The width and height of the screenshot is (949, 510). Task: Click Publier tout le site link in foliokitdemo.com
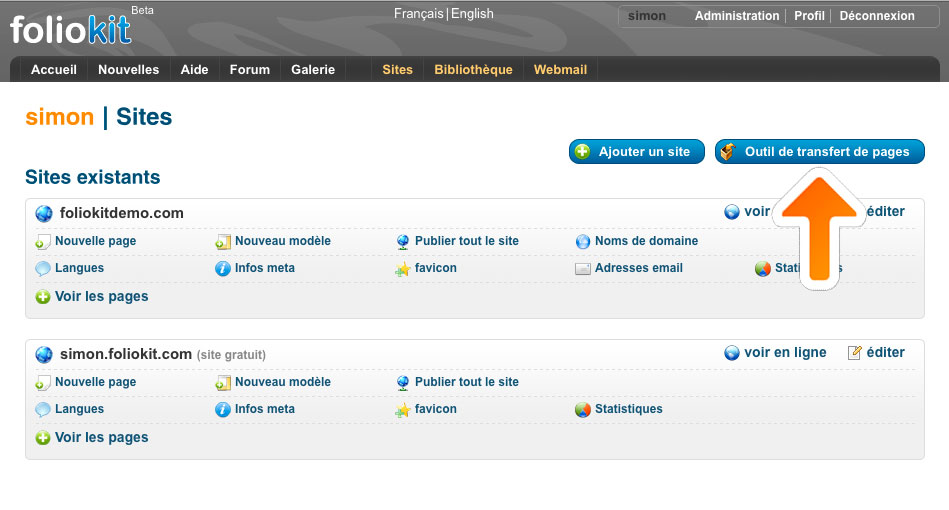pyautogui.click(x=467, y=241)
